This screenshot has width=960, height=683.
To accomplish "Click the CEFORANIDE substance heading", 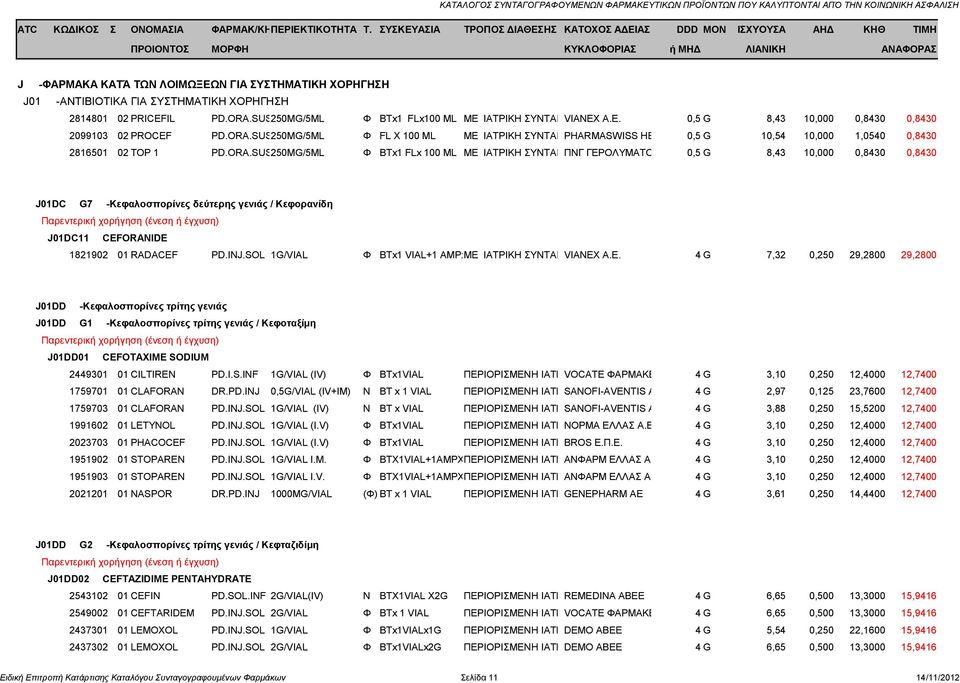I will 135,238.
